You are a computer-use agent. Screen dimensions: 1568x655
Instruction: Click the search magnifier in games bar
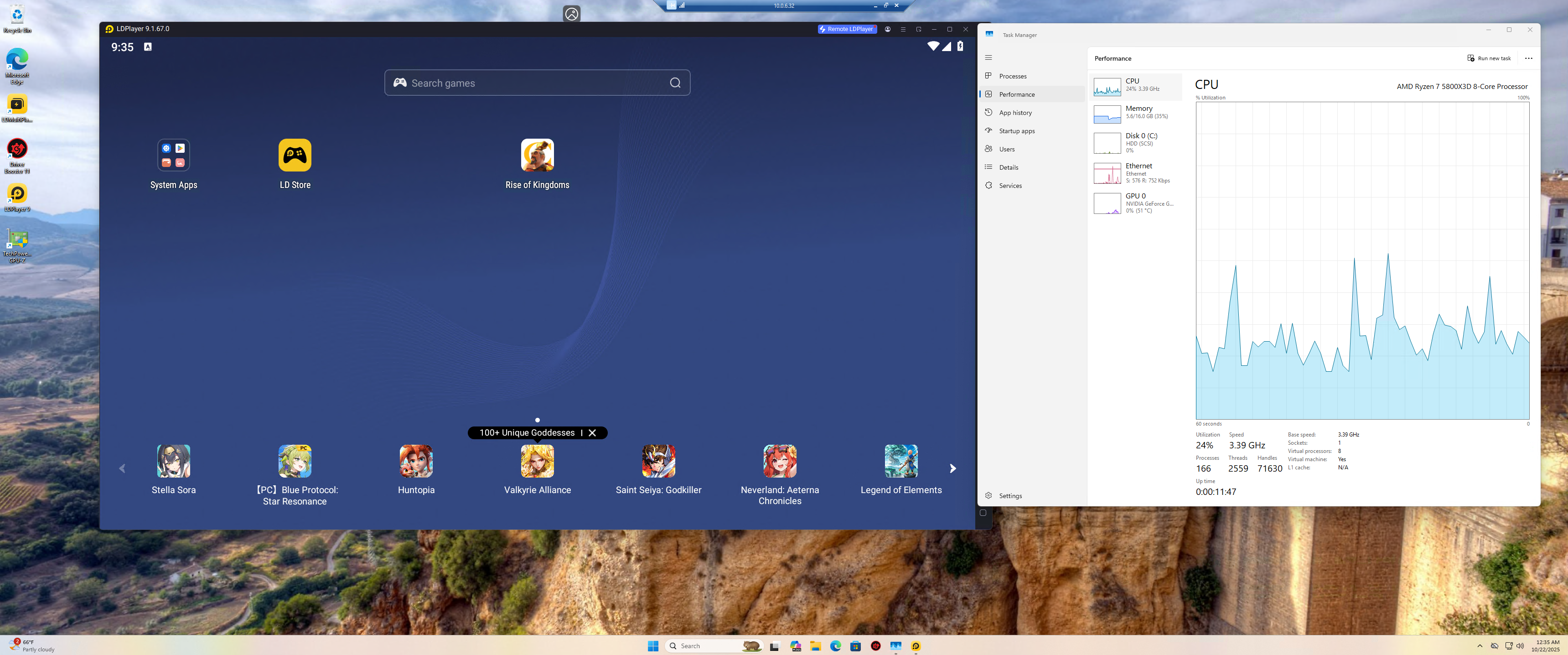coord(675,83)
